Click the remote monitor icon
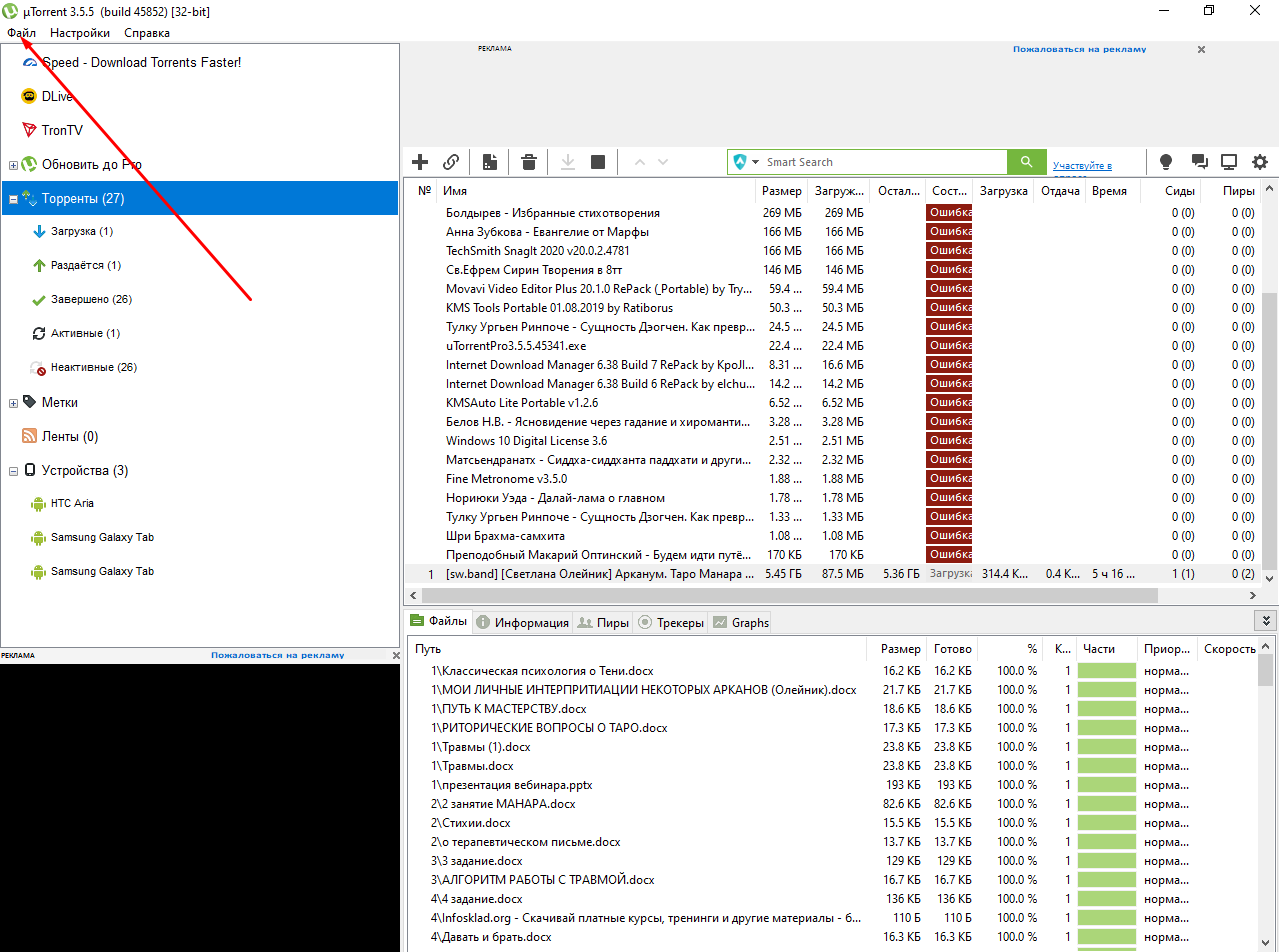1279x952 pixels. point(1229,162)
